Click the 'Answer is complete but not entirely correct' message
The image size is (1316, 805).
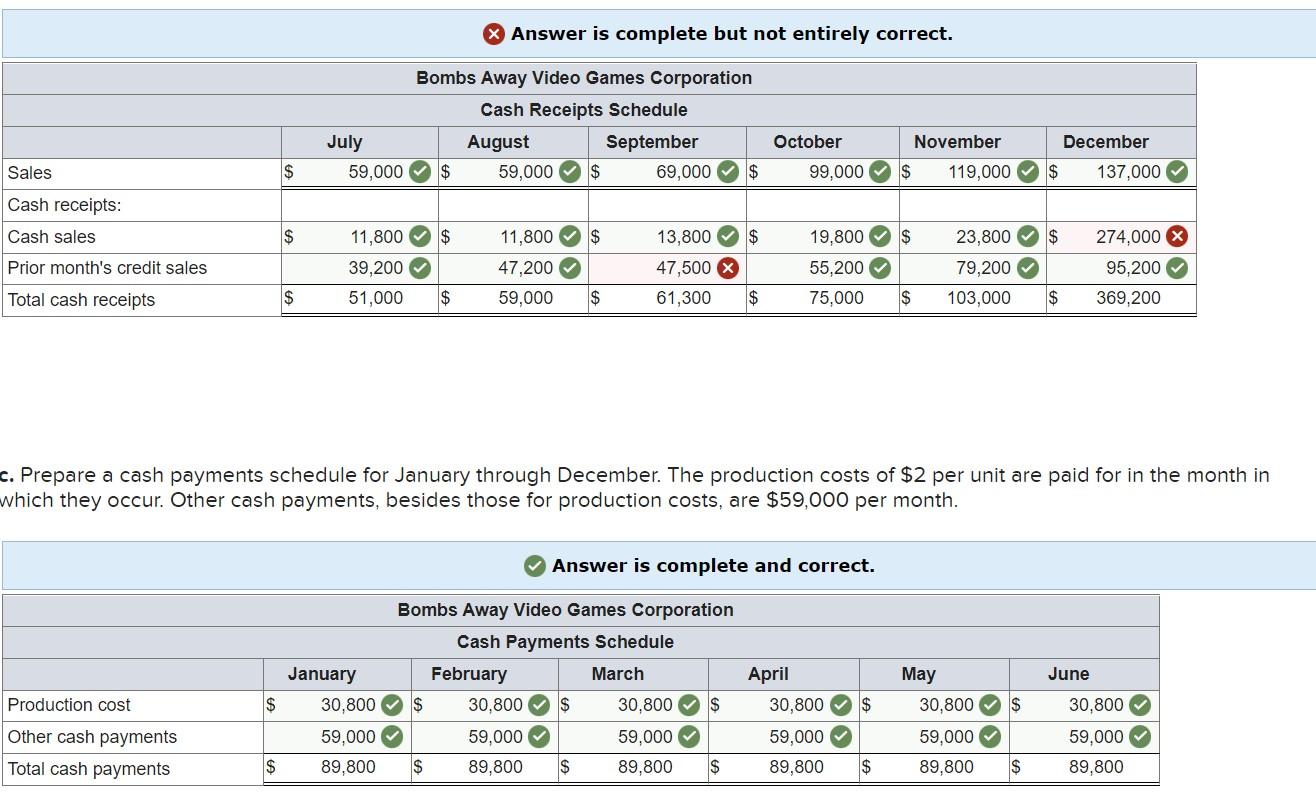tap(732, 34)
